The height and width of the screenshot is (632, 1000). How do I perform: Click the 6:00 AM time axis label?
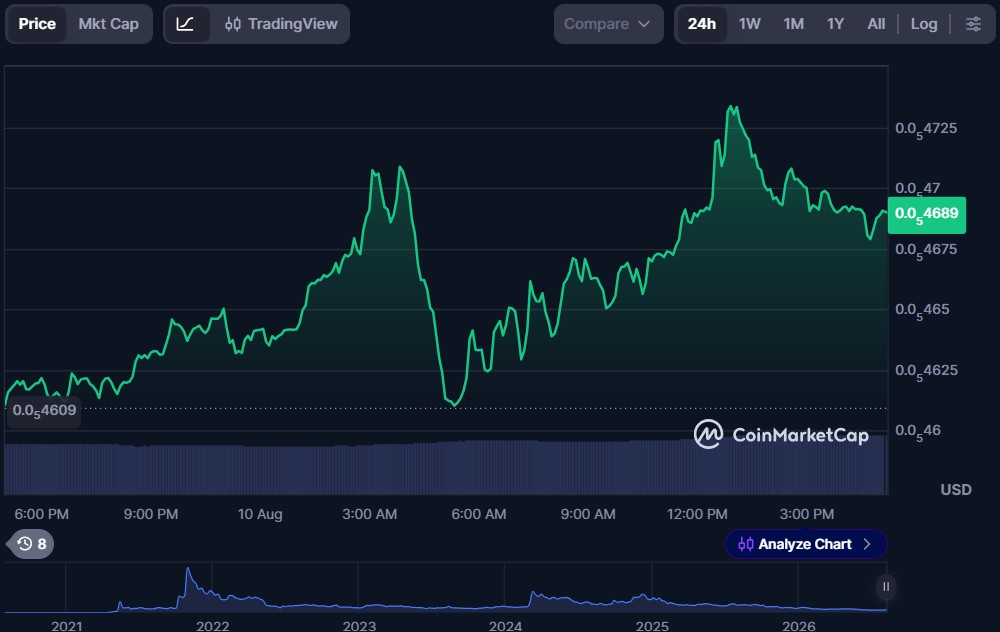[479, 514]
